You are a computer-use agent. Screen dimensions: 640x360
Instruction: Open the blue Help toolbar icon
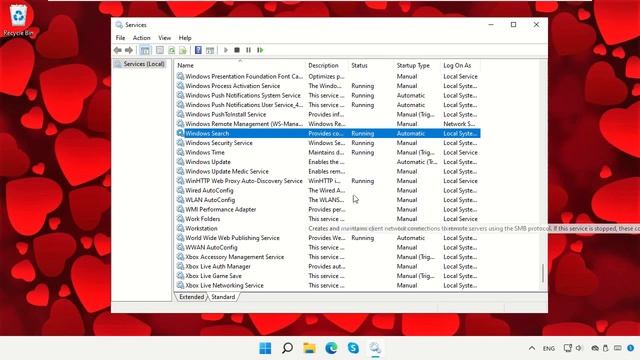(198, 50)
